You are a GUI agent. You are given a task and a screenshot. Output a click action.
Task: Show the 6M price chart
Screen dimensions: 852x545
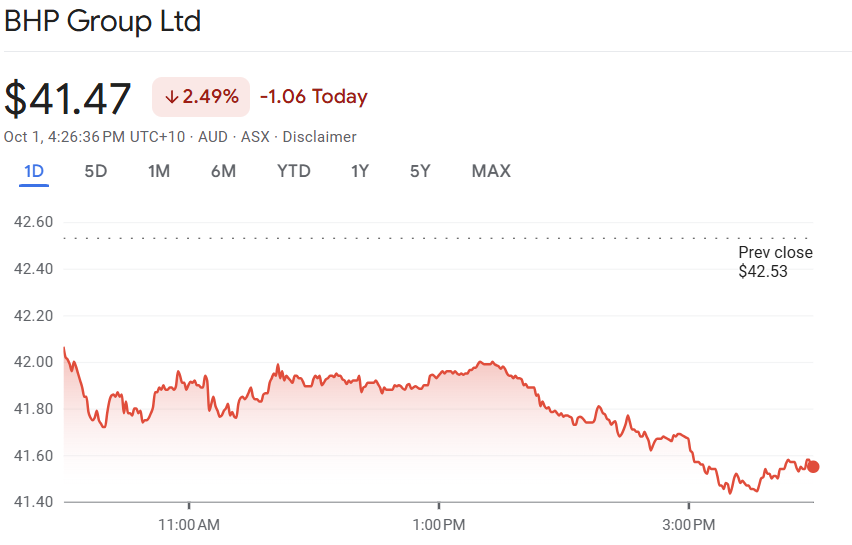223,171
